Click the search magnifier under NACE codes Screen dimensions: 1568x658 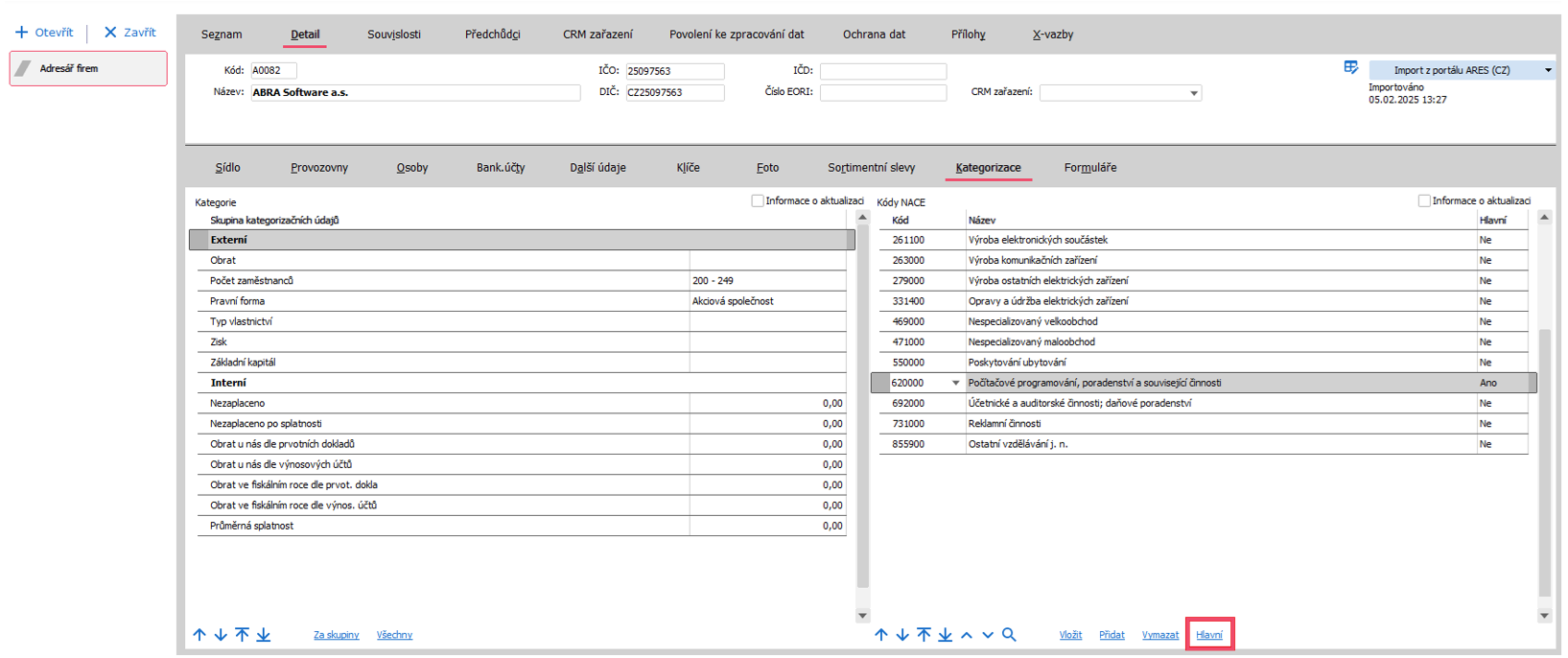click(1009, 635)
